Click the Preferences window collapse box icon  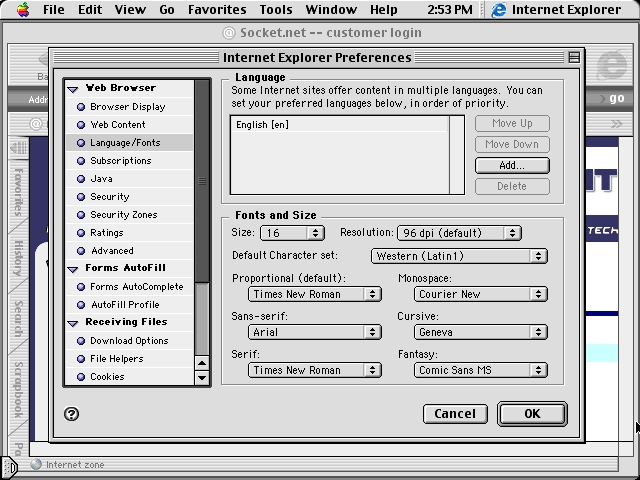tap(574, 58)
